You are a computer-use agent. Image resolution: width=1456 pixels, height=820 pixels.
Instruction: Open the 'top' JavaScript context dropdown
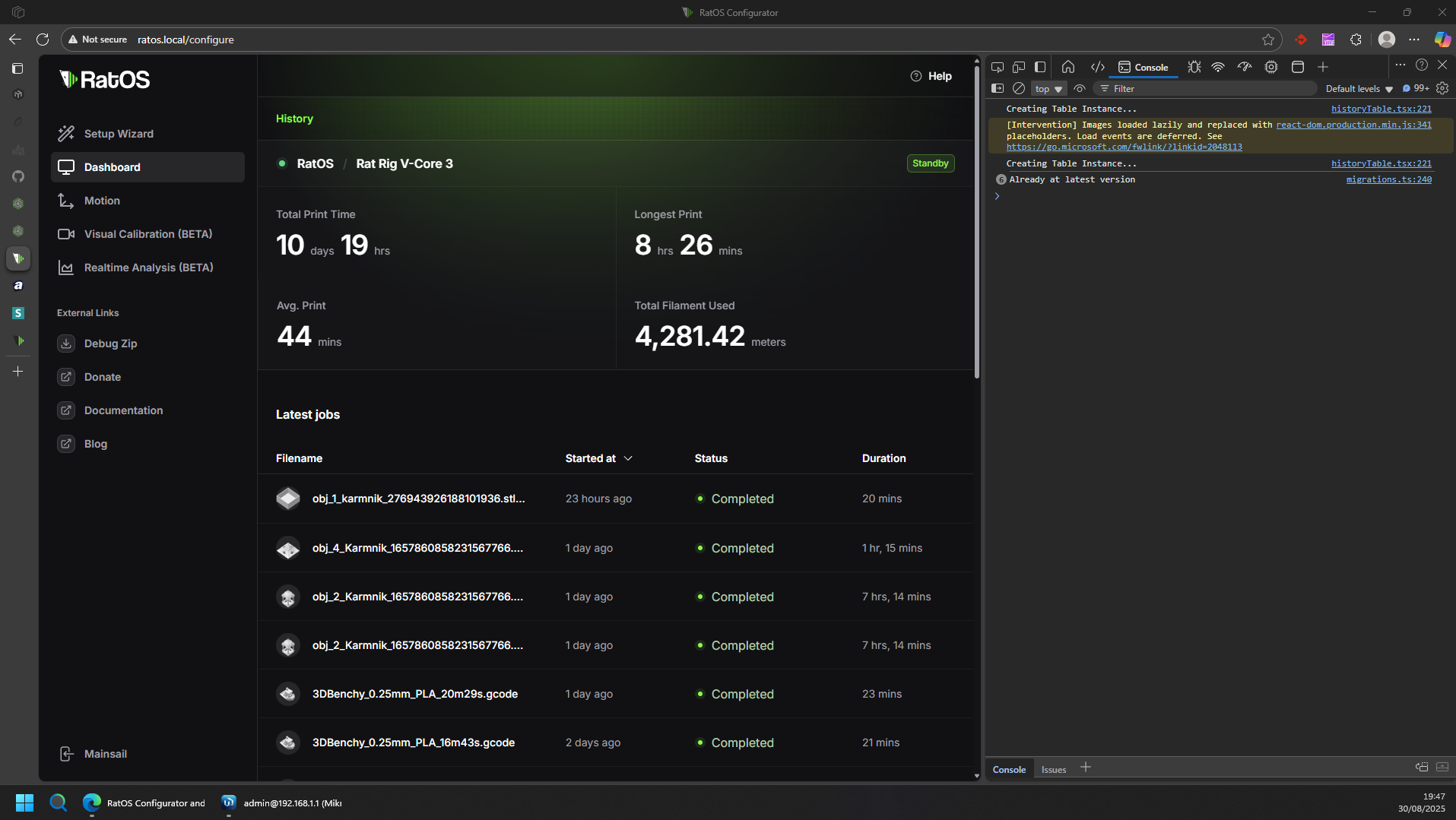pos(1048,89)
